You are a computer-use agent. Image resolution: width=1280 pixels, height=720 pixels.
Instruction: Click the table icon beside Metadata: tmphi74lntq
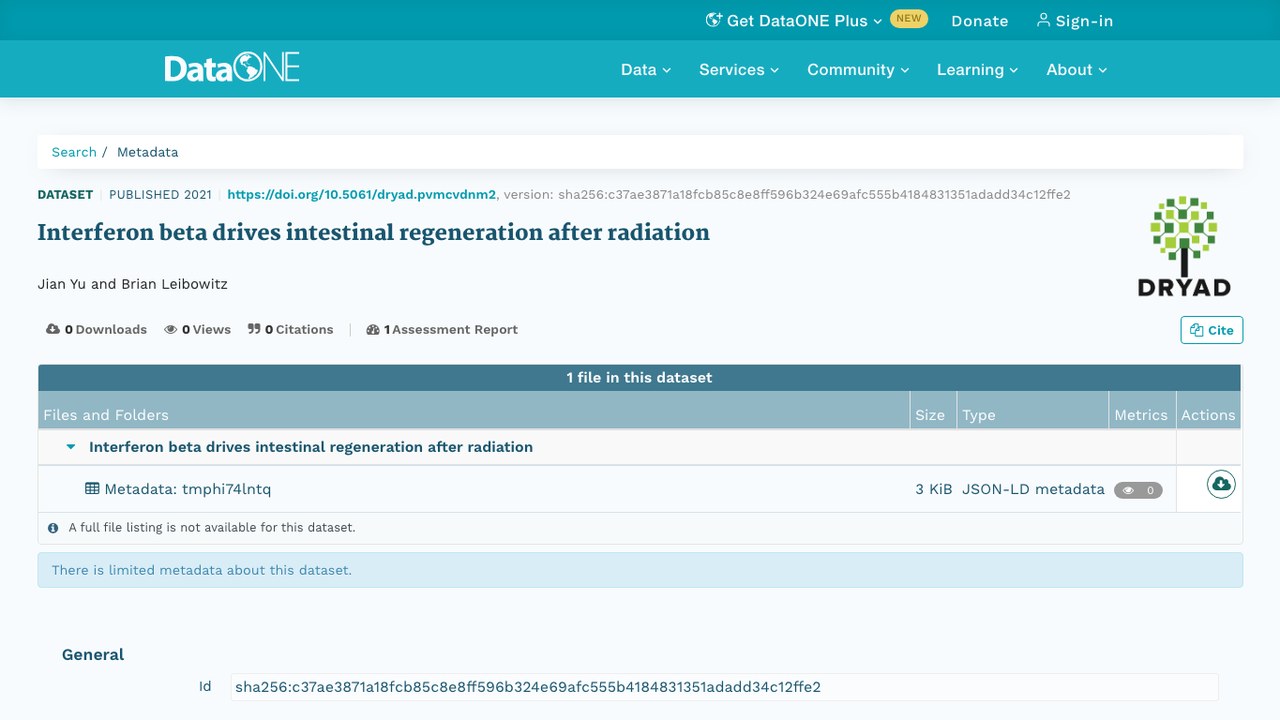[92, 489]
